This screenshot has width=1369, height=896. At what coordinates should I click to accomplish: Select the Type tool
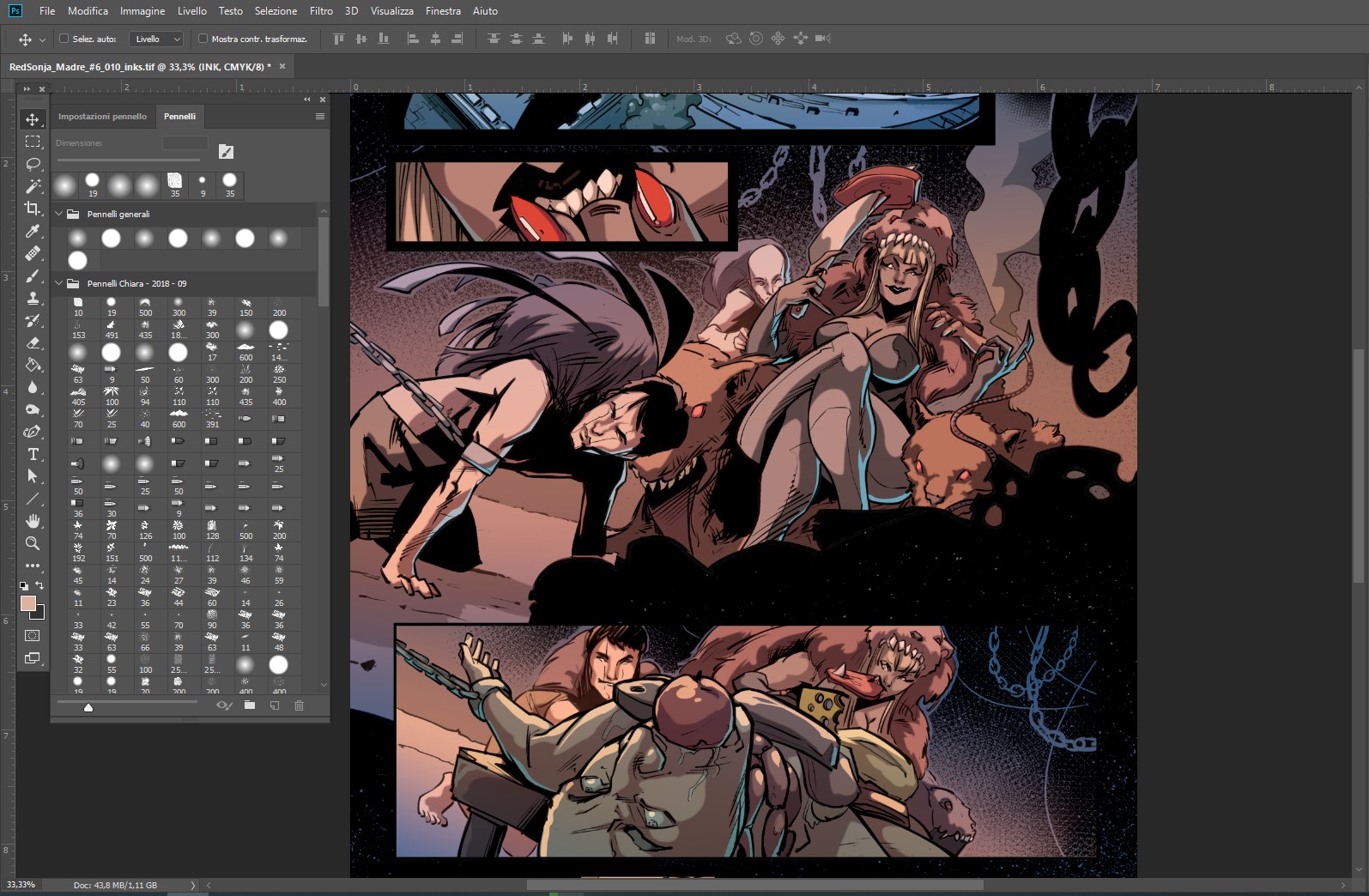click(33, 454)
